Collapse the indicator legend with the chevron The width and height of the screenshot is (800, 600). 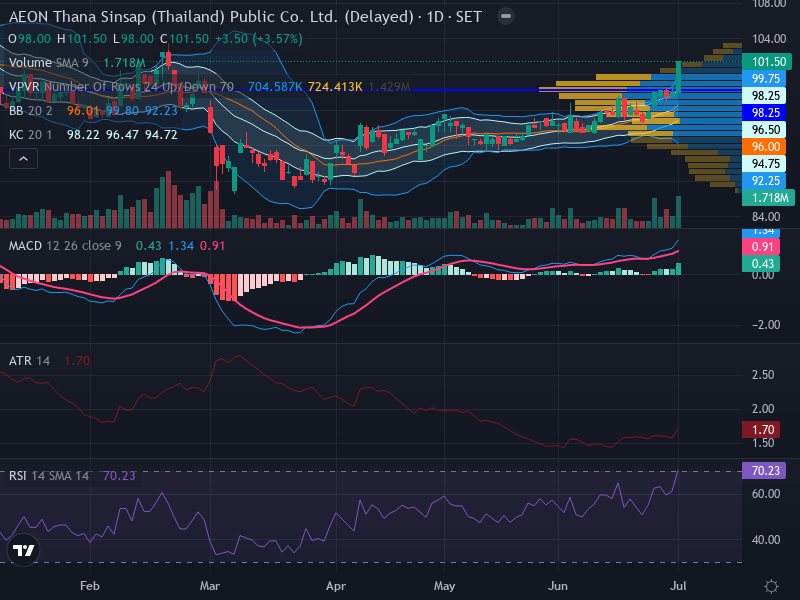pyautogui.click(x=23, y=159)
